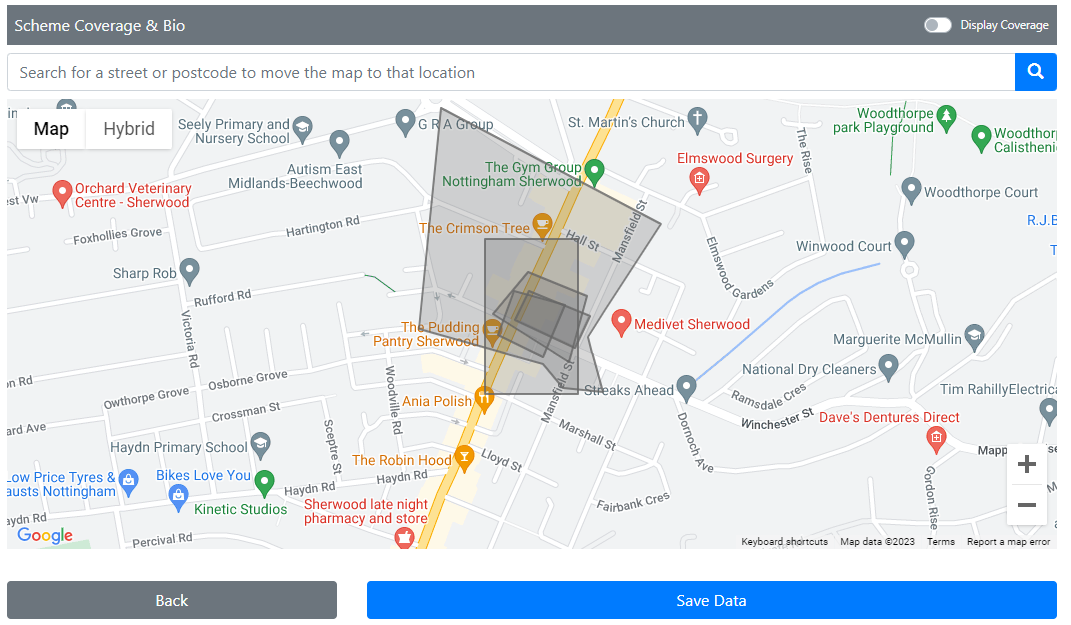The image size is (1071, 625).
Task: Click the Dave's Dentures Direct pin
Action: 936,439
